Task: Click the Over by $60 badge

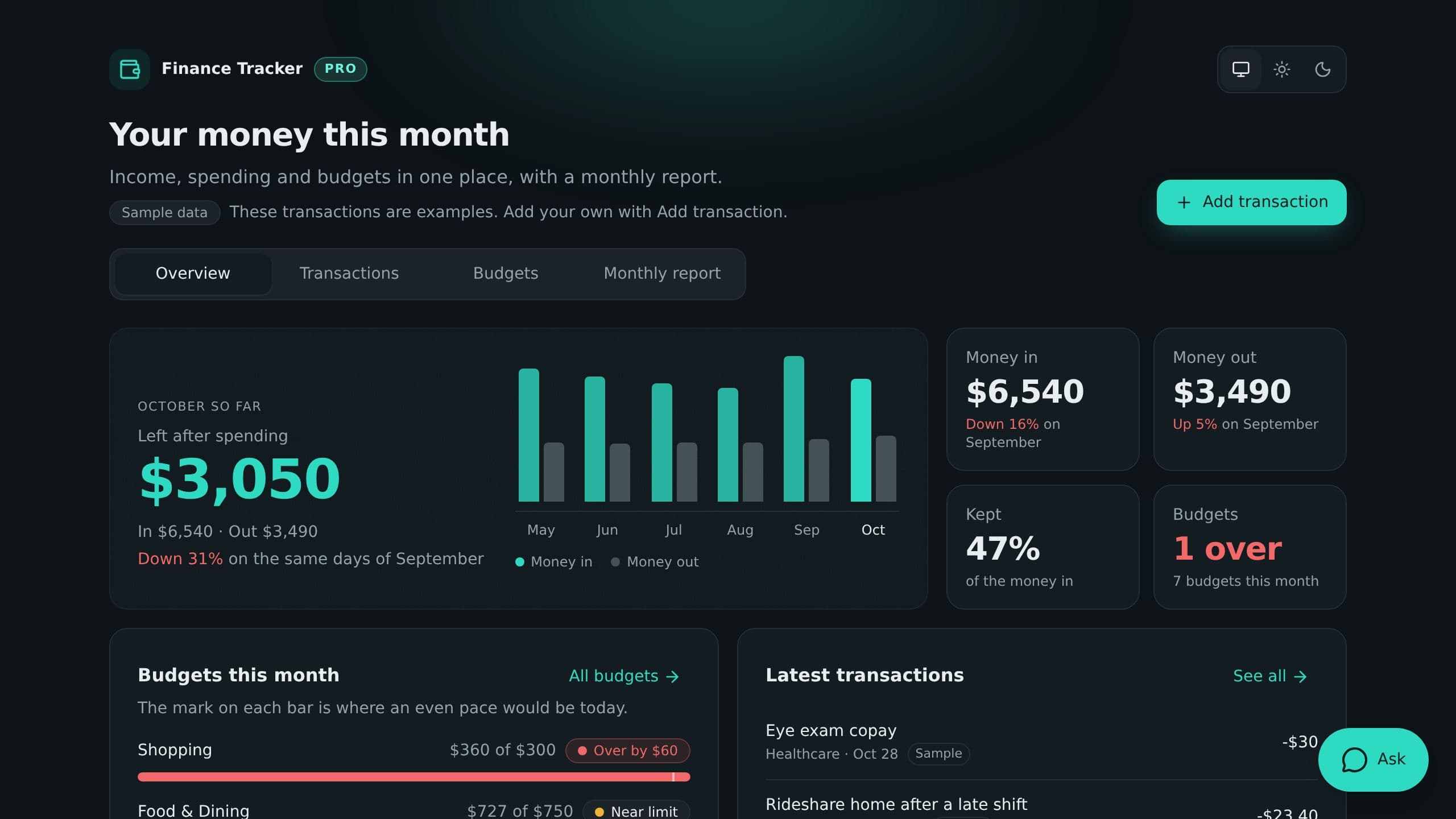Action: click(627, 750)
